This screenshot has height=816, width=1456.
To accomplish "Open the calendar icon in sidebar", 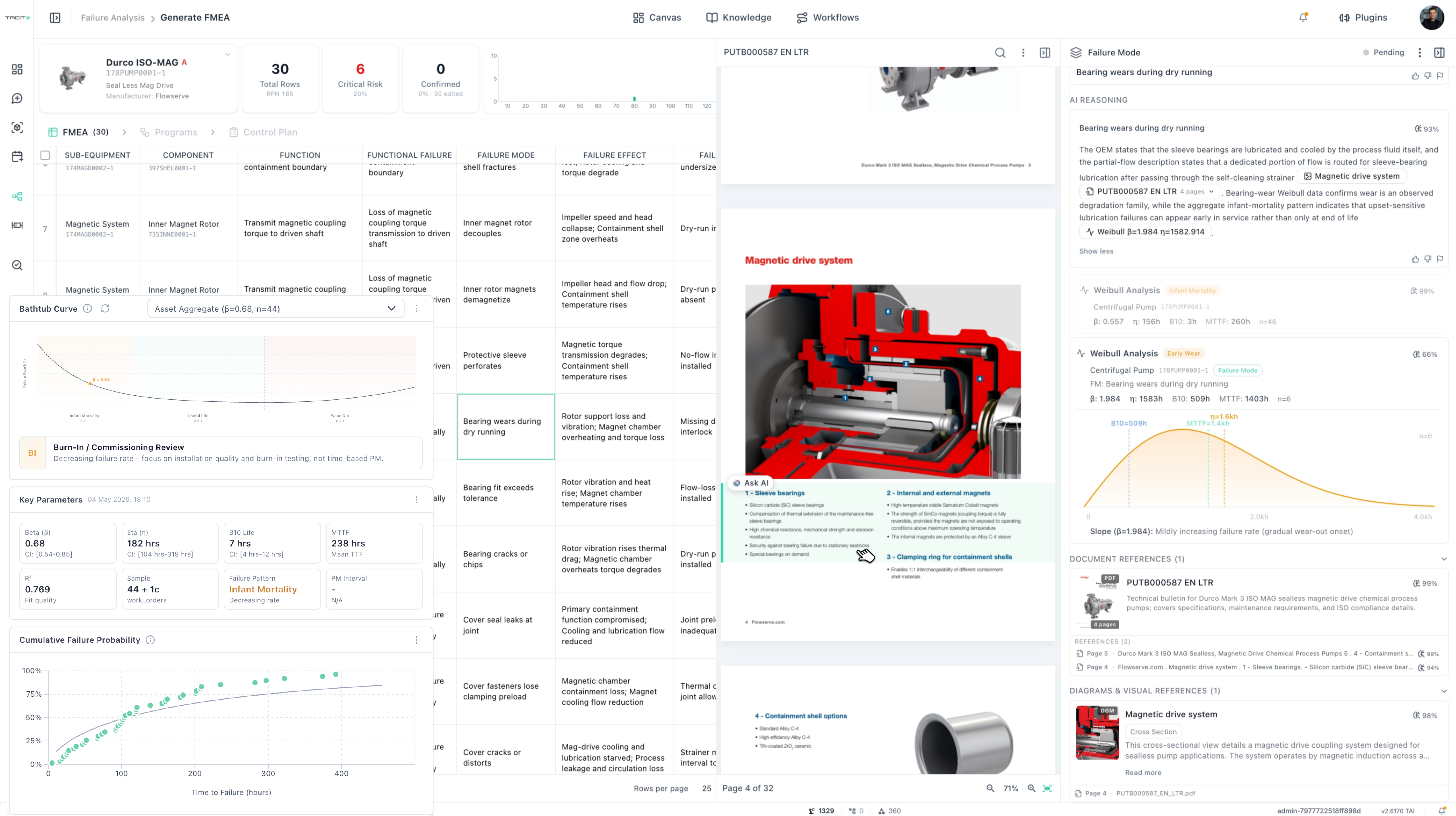I will pyautogui.click(x=17, y=157).
